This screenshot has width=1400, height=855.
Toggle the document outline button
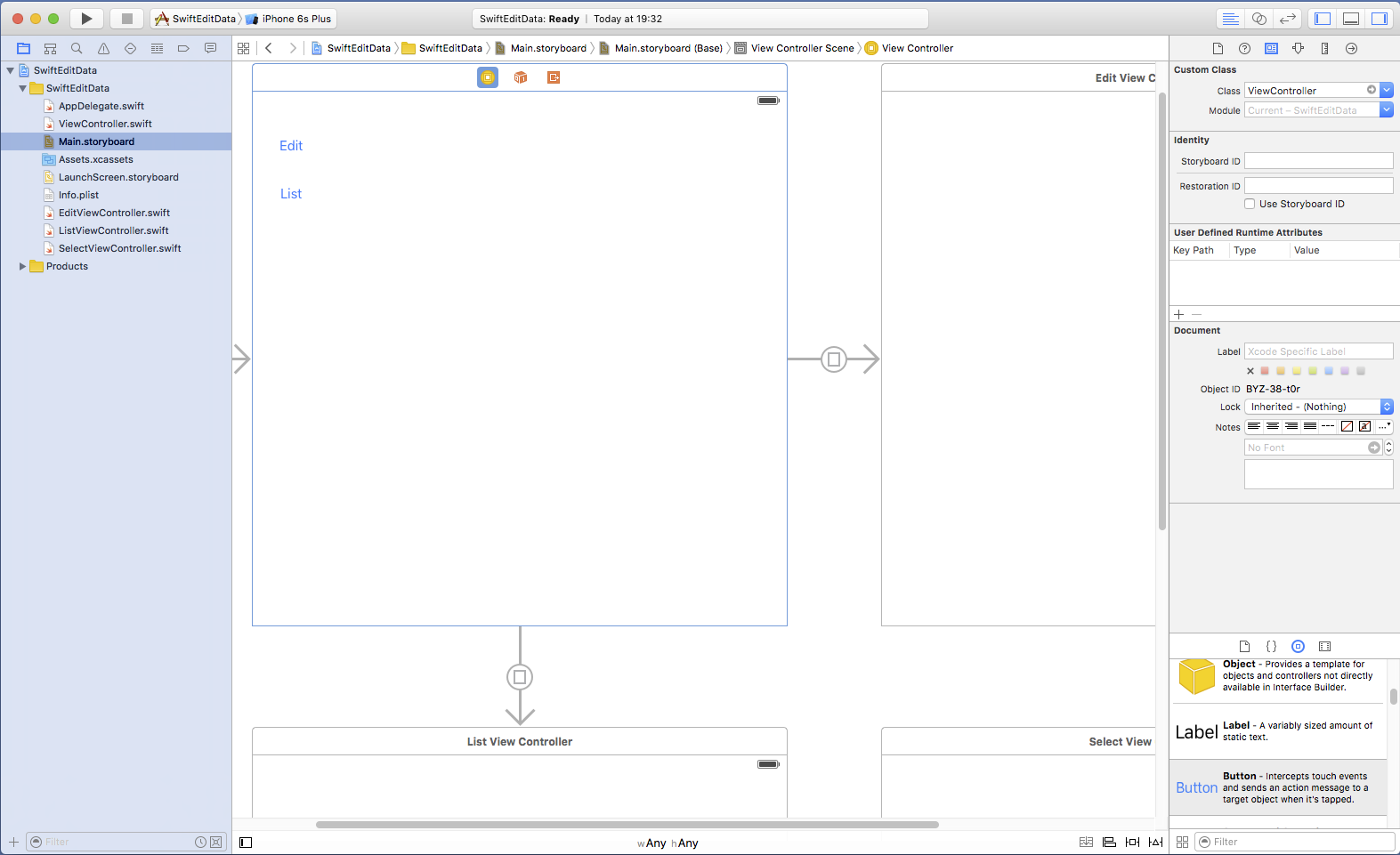click(246, 843)
